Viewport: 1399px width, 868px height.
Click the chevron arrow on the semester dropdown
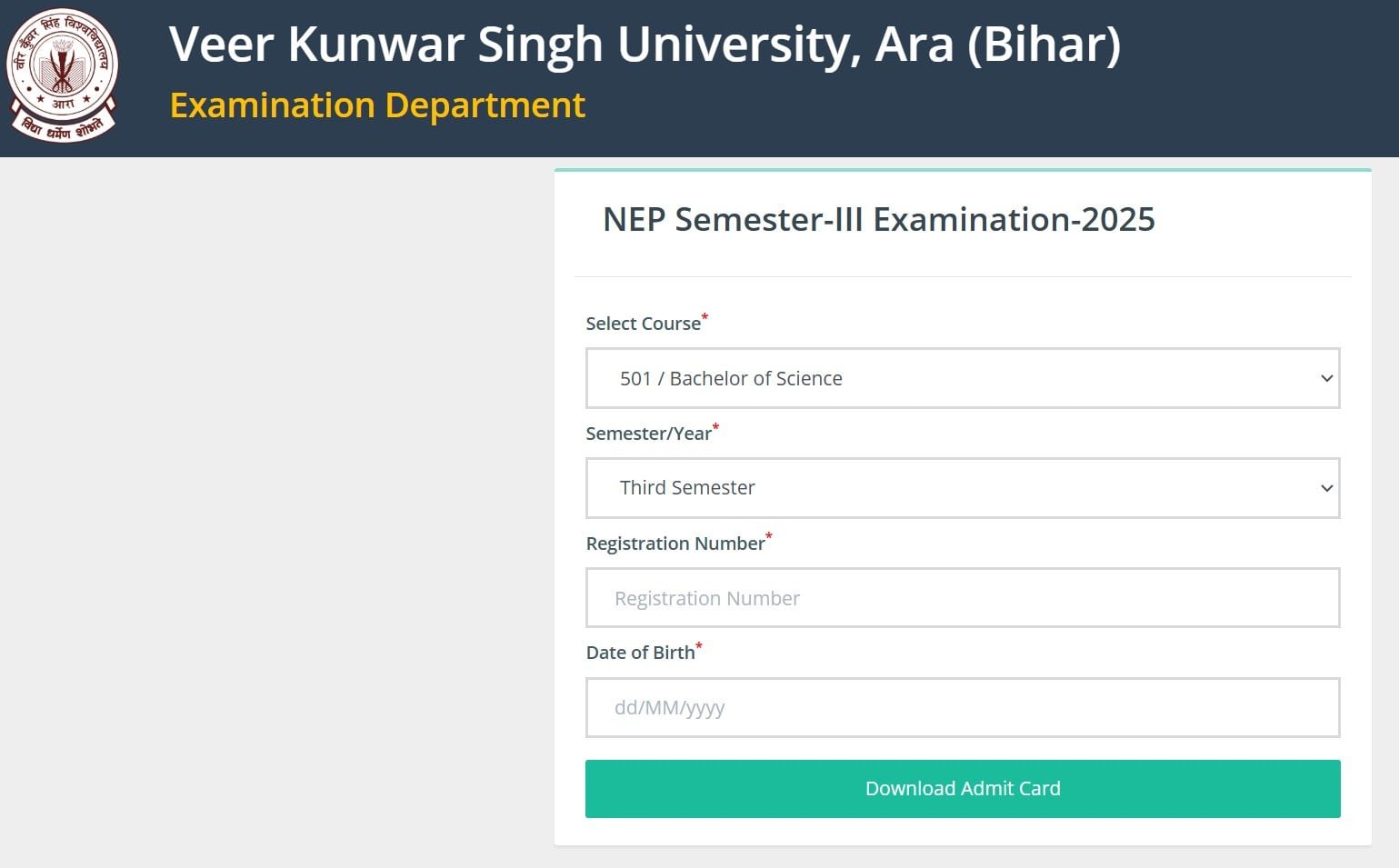pyautogui.click(x=1326, y=488)
